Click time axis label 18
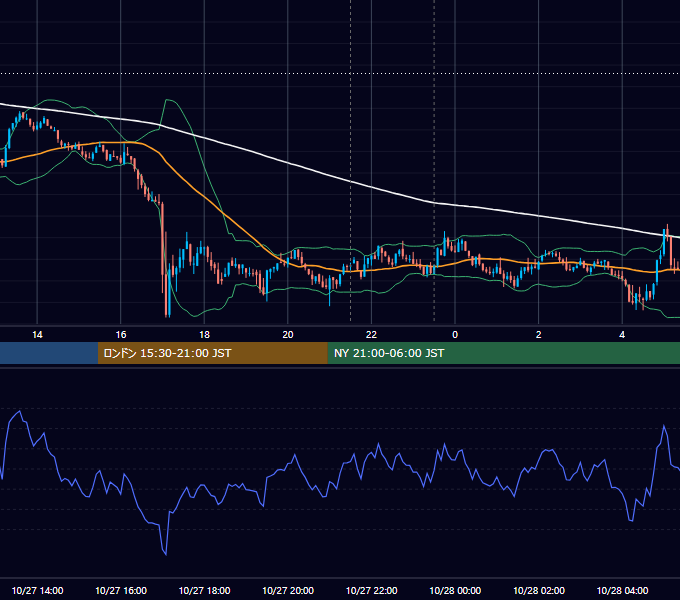The image size is (680, 600). pos(204,334)
